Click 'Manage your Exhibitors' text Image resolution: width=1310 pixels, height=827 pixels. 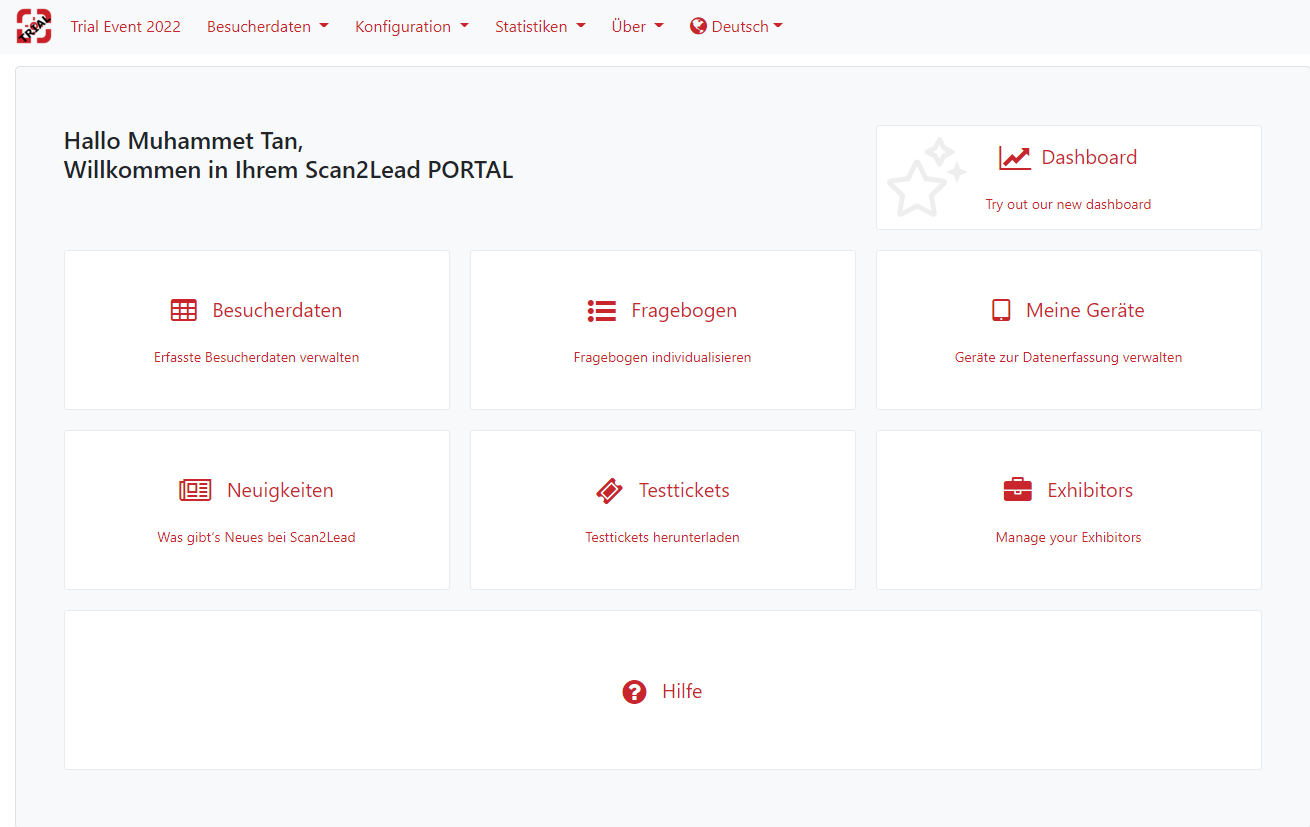[1068, 537]
